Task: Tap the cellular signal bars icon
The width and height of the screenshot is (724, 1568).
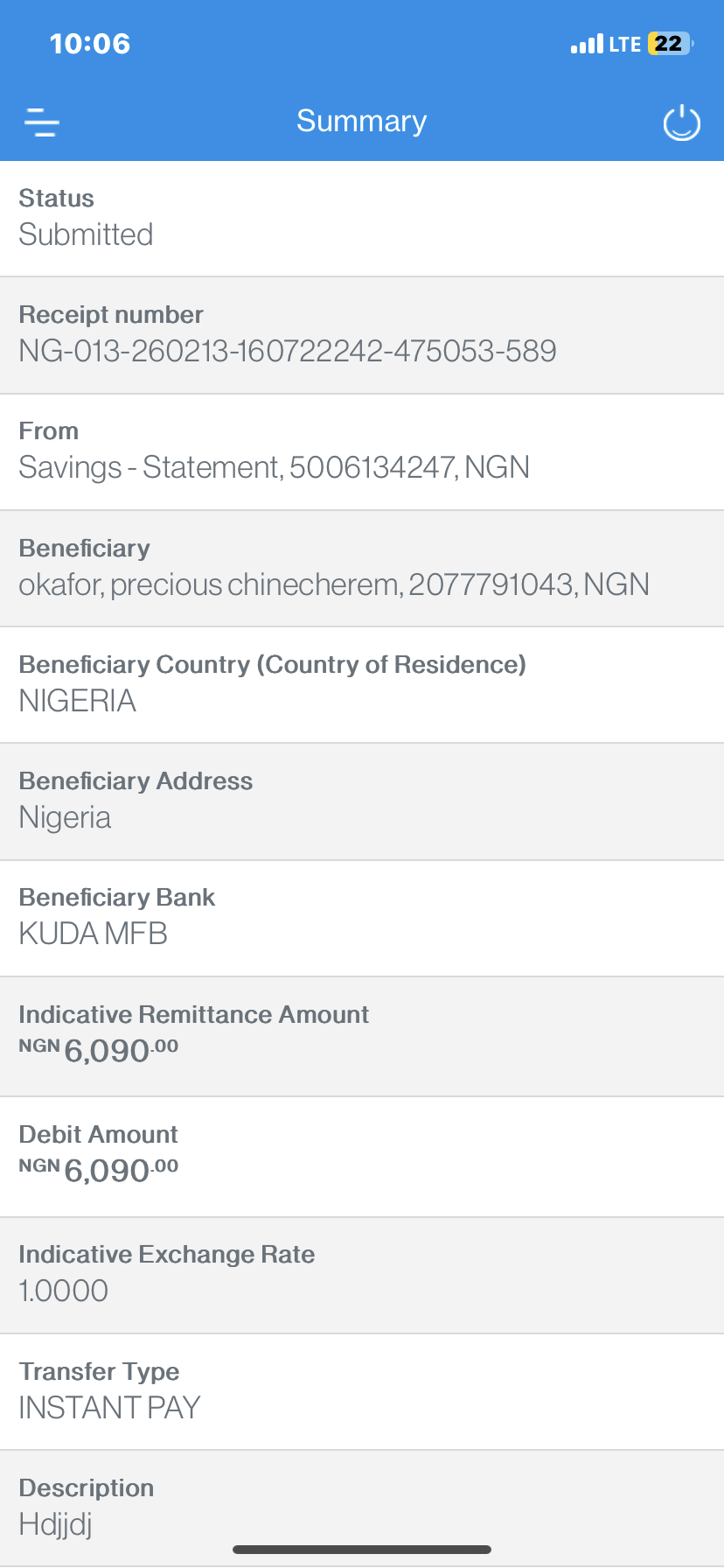Action: point(587,44)
